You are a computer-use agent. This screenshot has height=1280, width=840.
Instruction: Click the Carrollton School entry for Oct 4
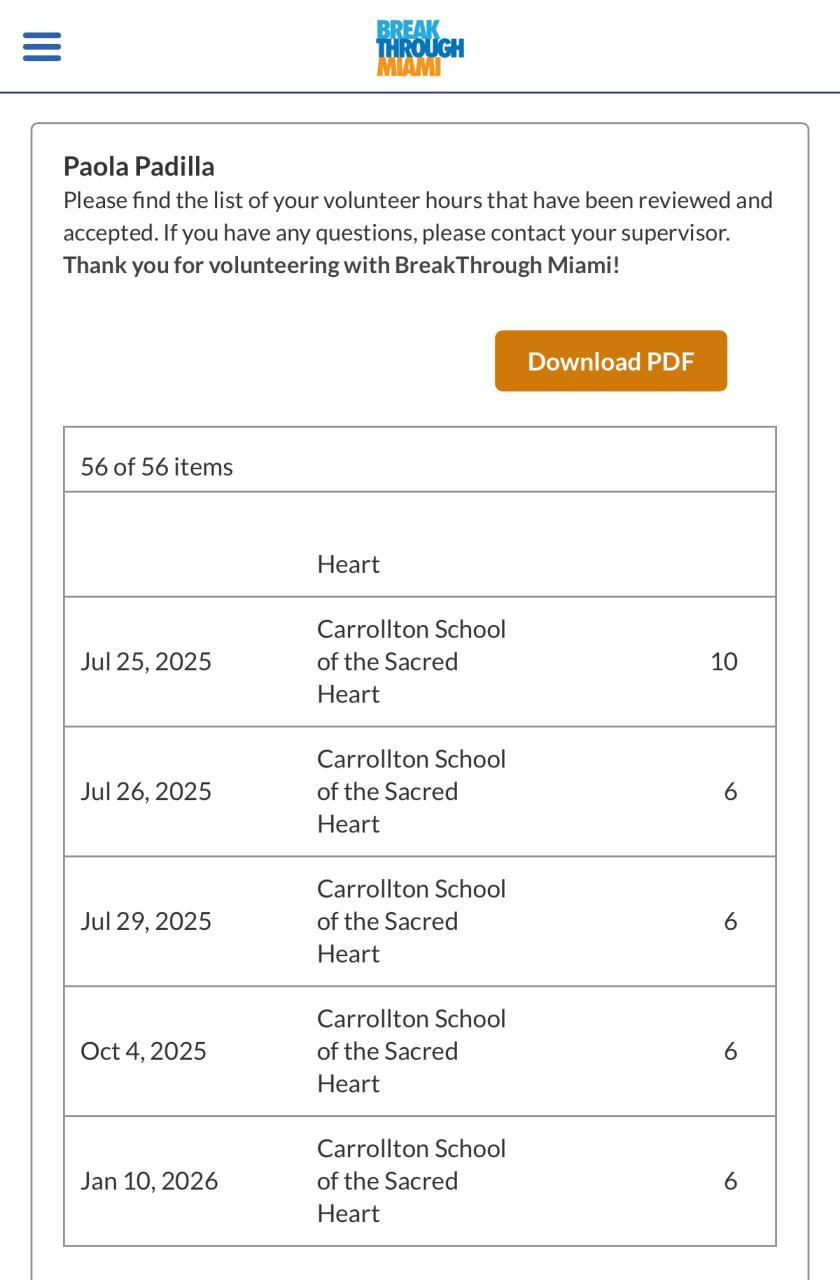[411, 1052]
